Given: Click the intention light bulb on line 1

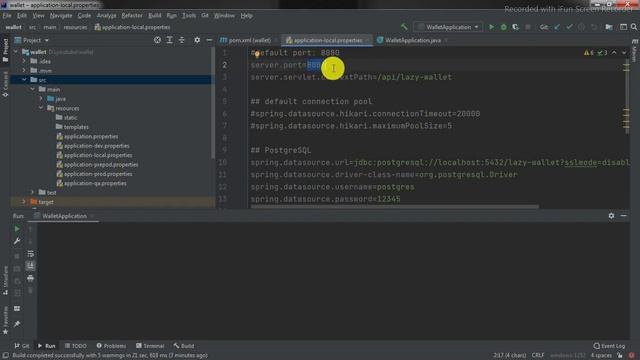Looking at the screenshot, I should [x=257, y=54].
